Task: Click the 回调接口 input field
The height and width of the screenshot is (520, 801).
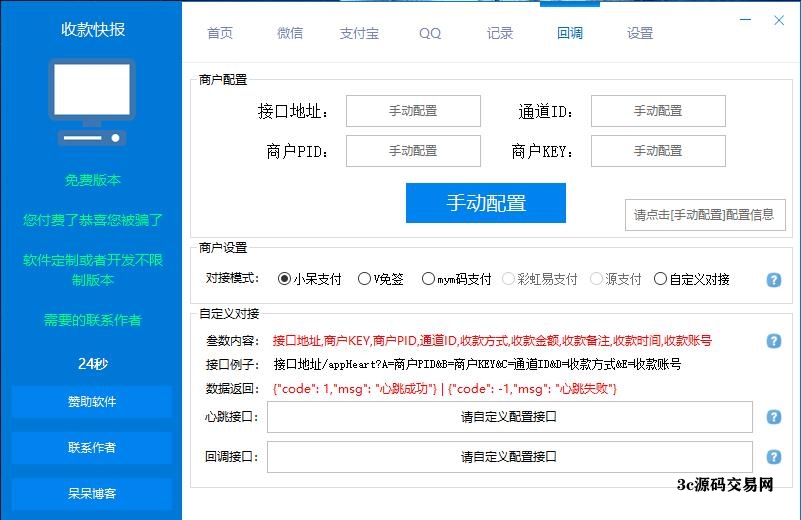Action: [x=510, y=457]
